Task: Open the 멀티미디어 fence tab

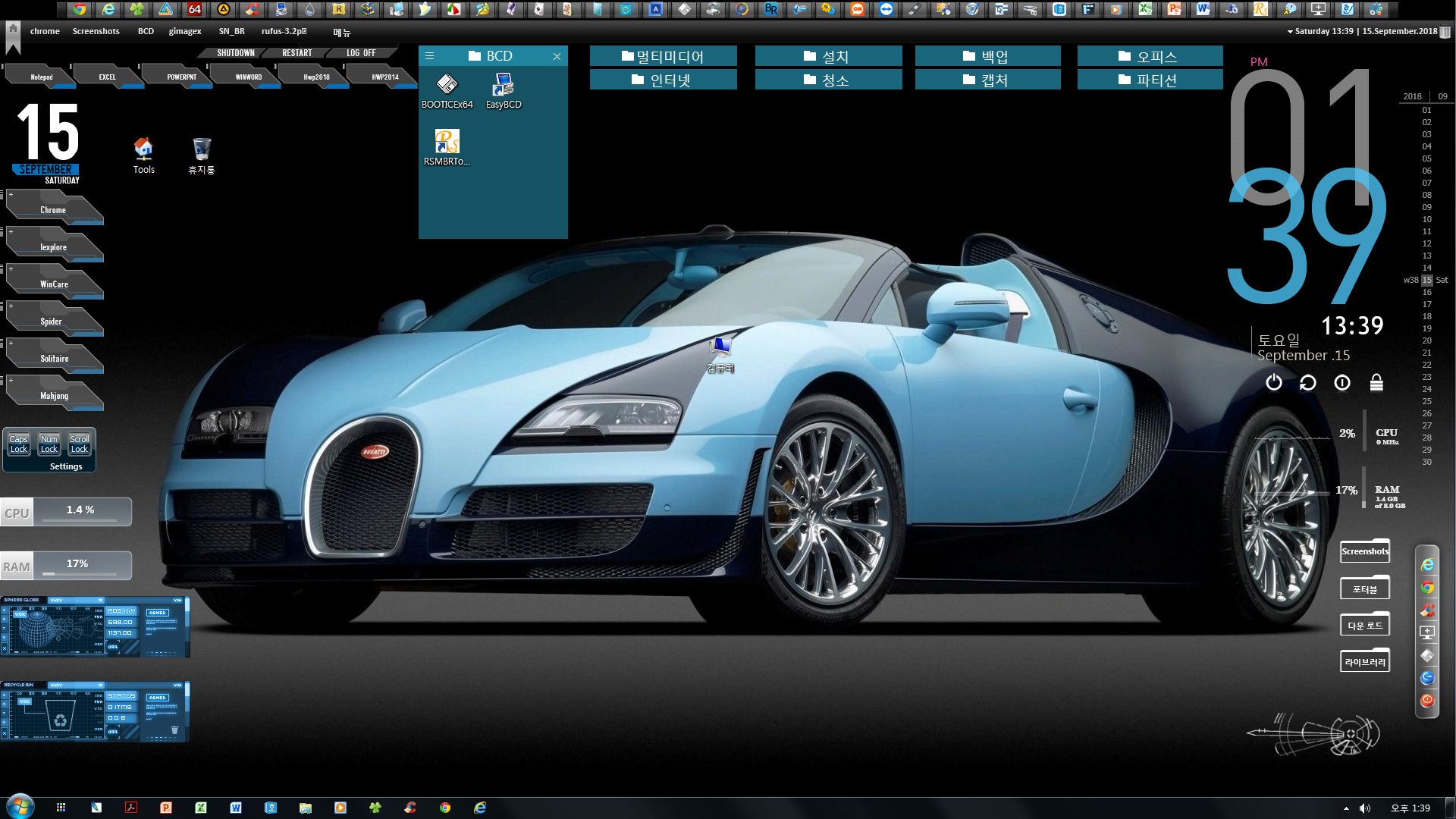Action: [664, 56]
